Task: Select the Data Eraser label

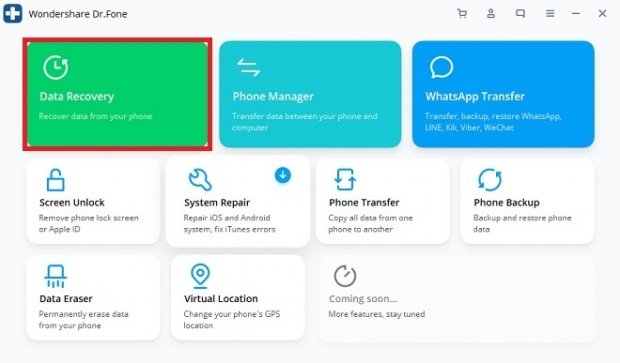Action: 66,299
